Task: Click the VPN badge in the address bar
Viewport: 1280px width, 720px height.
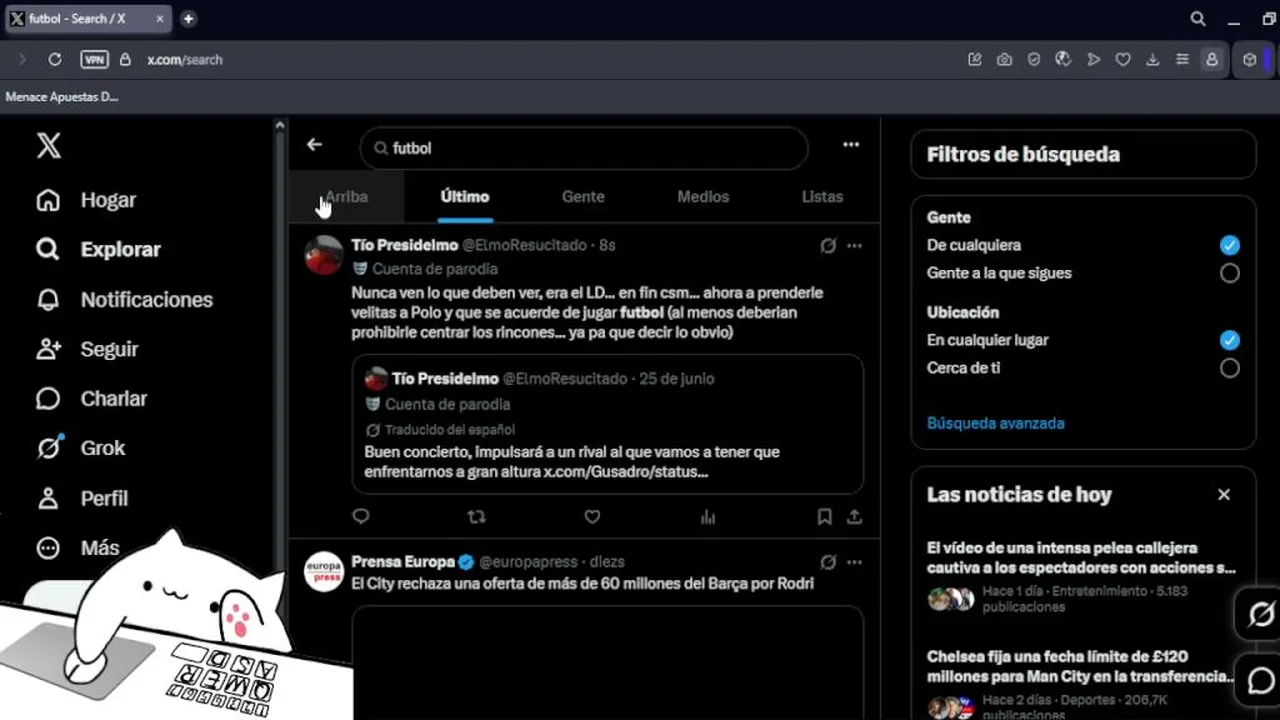Action: tap(94, 60)
